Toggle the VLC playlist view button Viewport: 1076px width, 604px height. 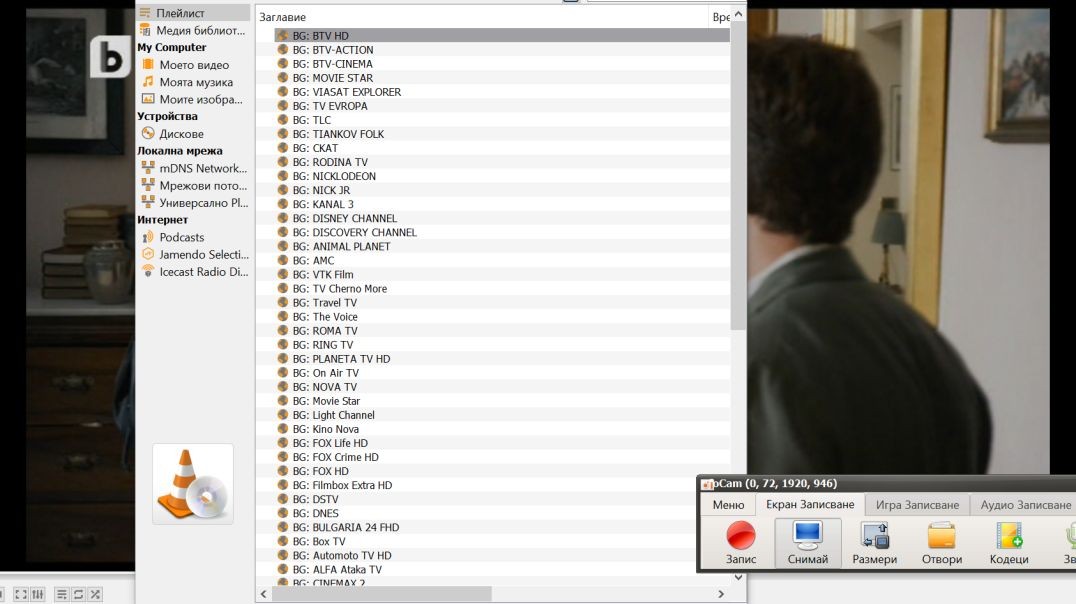pos(62,594)
